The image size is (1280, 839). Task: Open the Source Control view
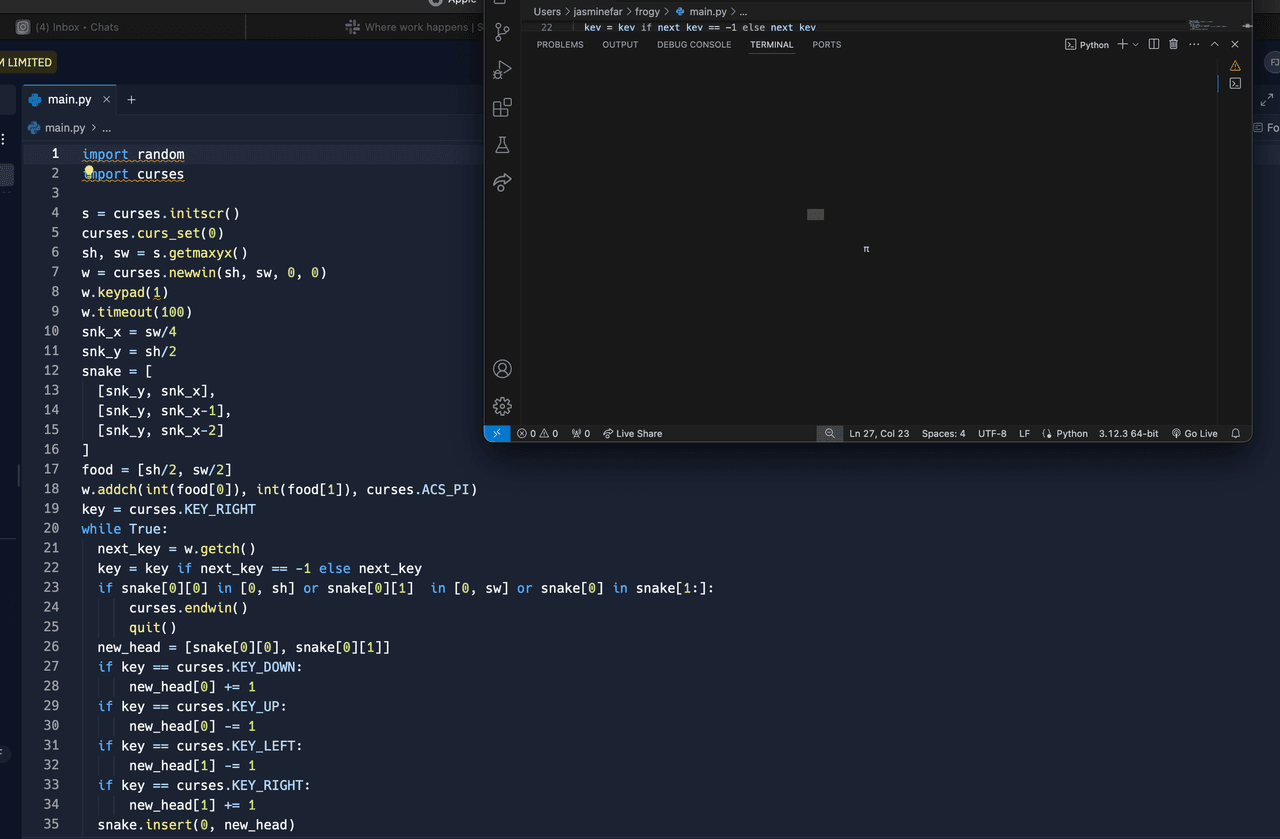502,32
